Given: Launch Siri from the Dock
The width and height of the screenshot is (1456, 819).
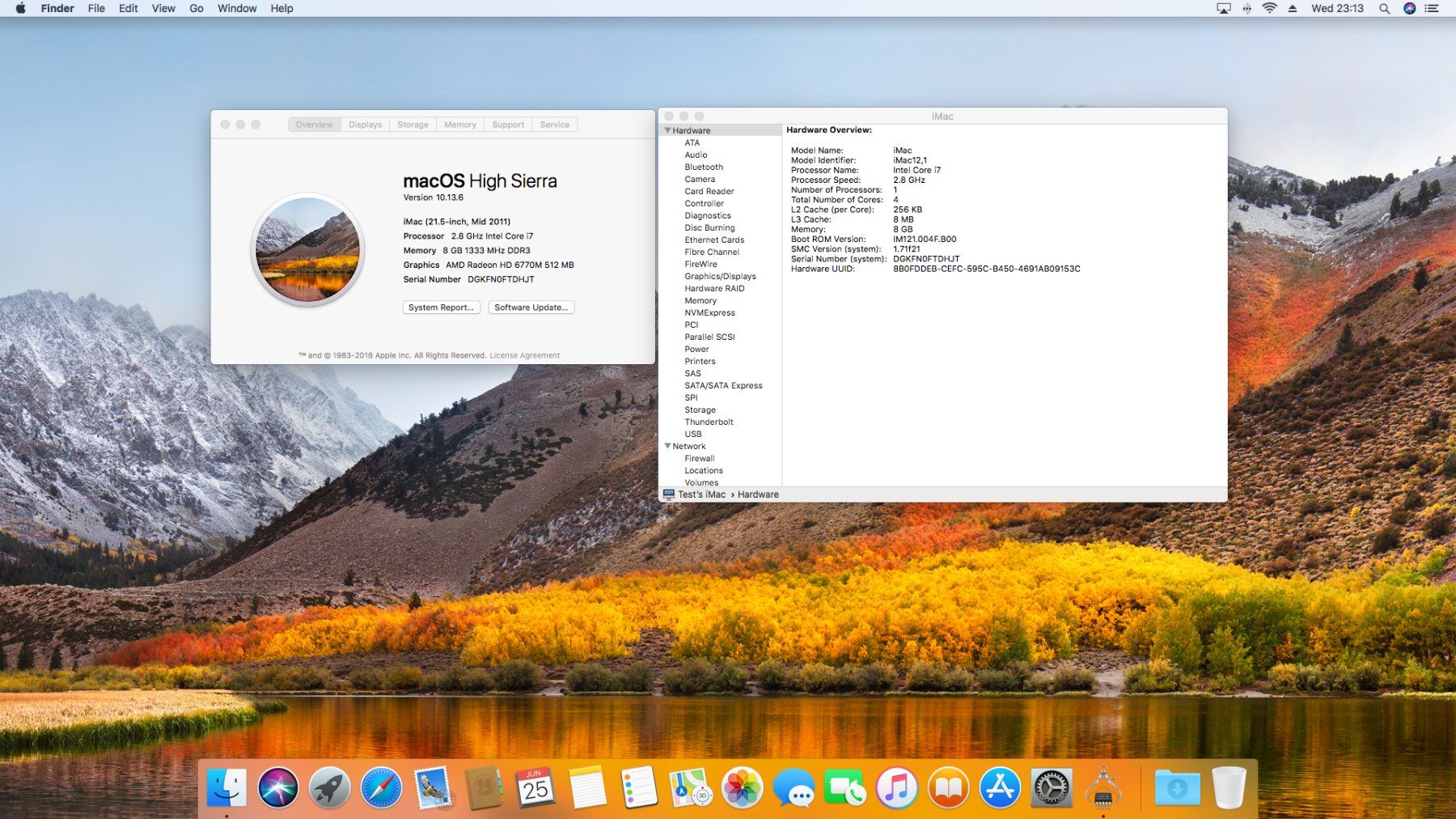Looking at the screenshot, I should click(277, 787).
